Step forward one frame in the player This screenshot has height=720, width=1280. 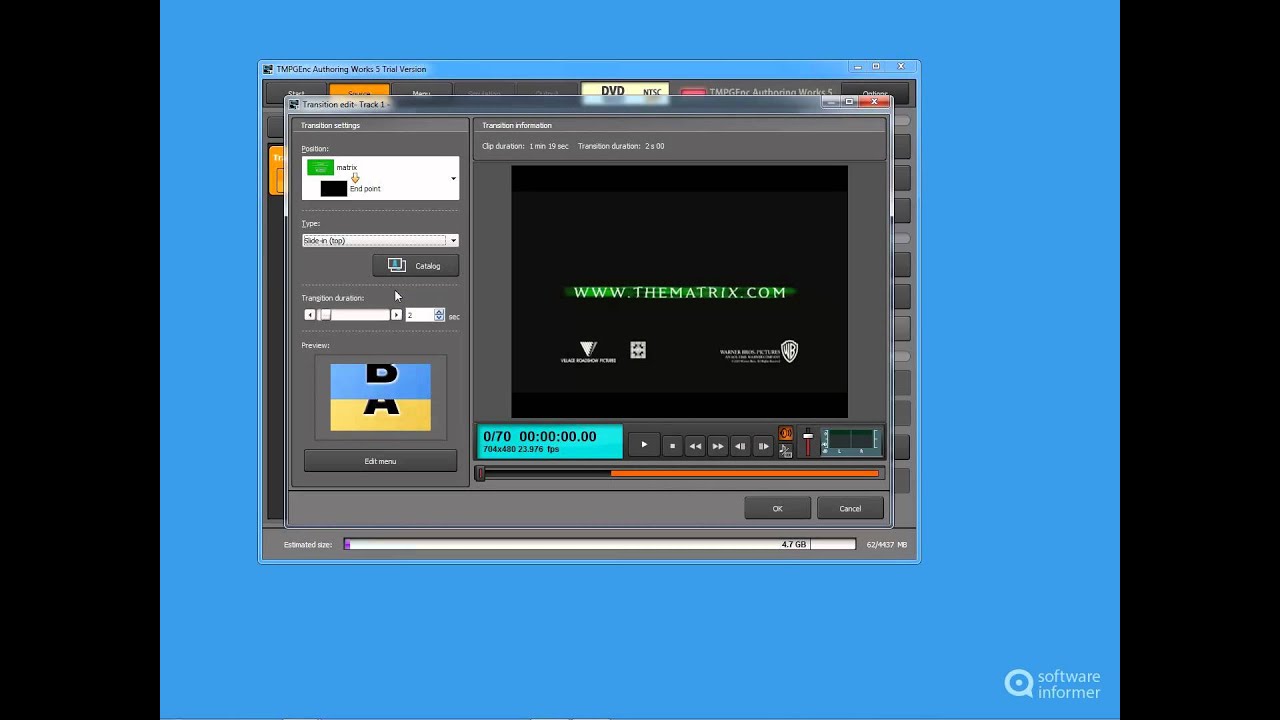pyautogui.click(x=763, y=446)
